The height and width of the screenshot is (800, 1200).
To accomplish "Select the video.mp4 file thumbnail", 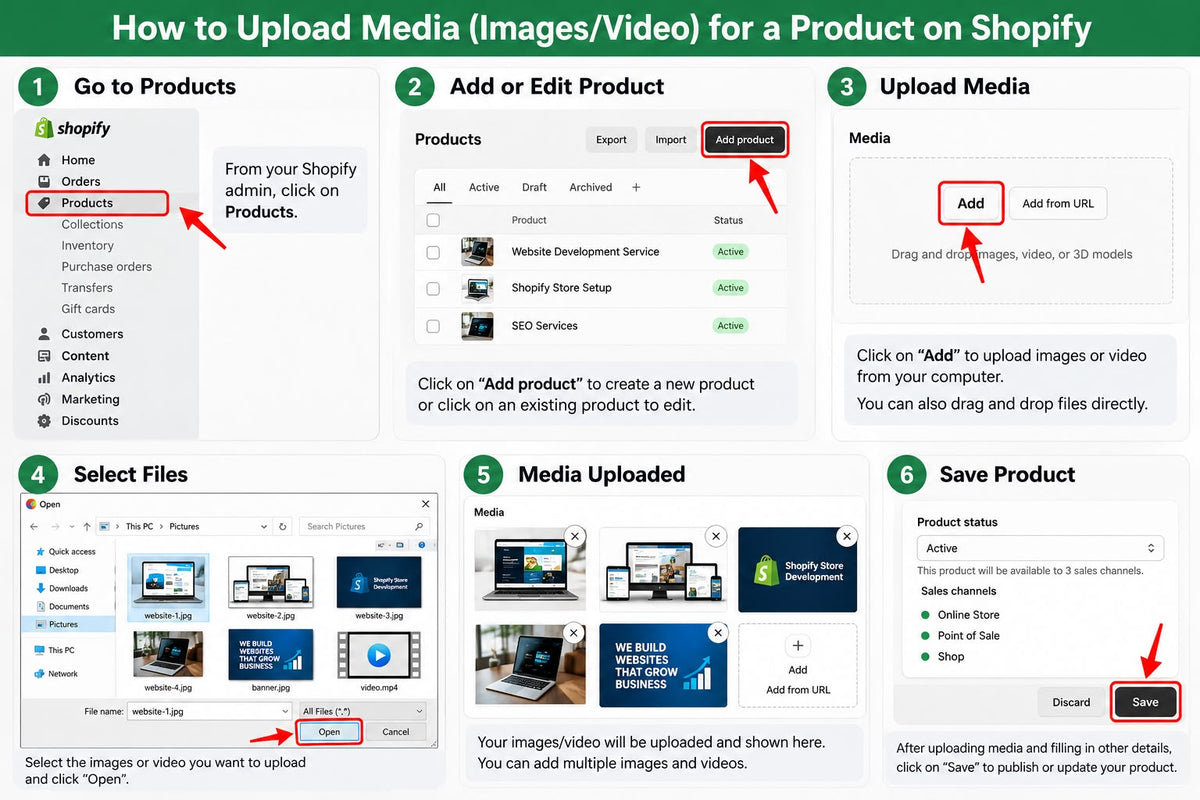I will point(377,655).
